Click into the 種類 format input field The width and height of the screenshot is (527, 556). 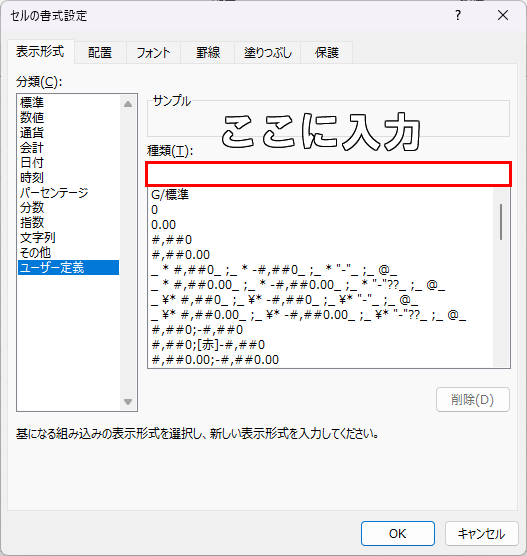[x=328, y=174]
